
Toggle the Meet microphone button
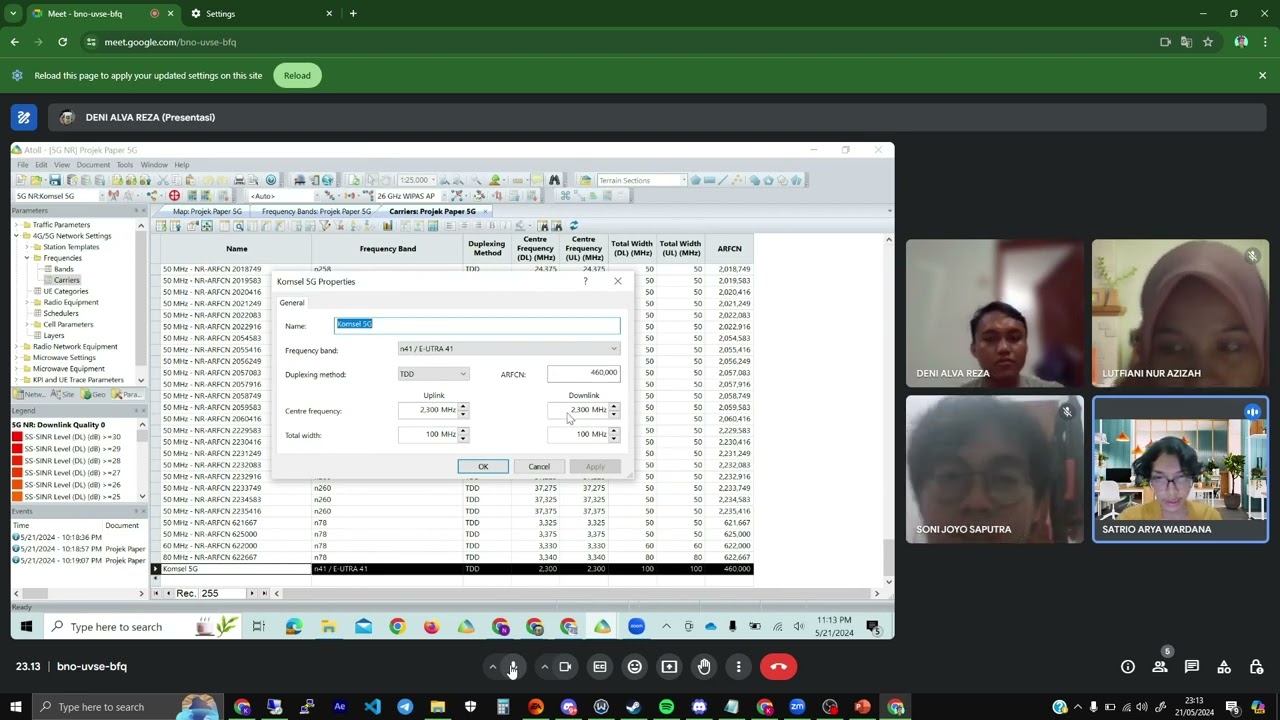513,667
